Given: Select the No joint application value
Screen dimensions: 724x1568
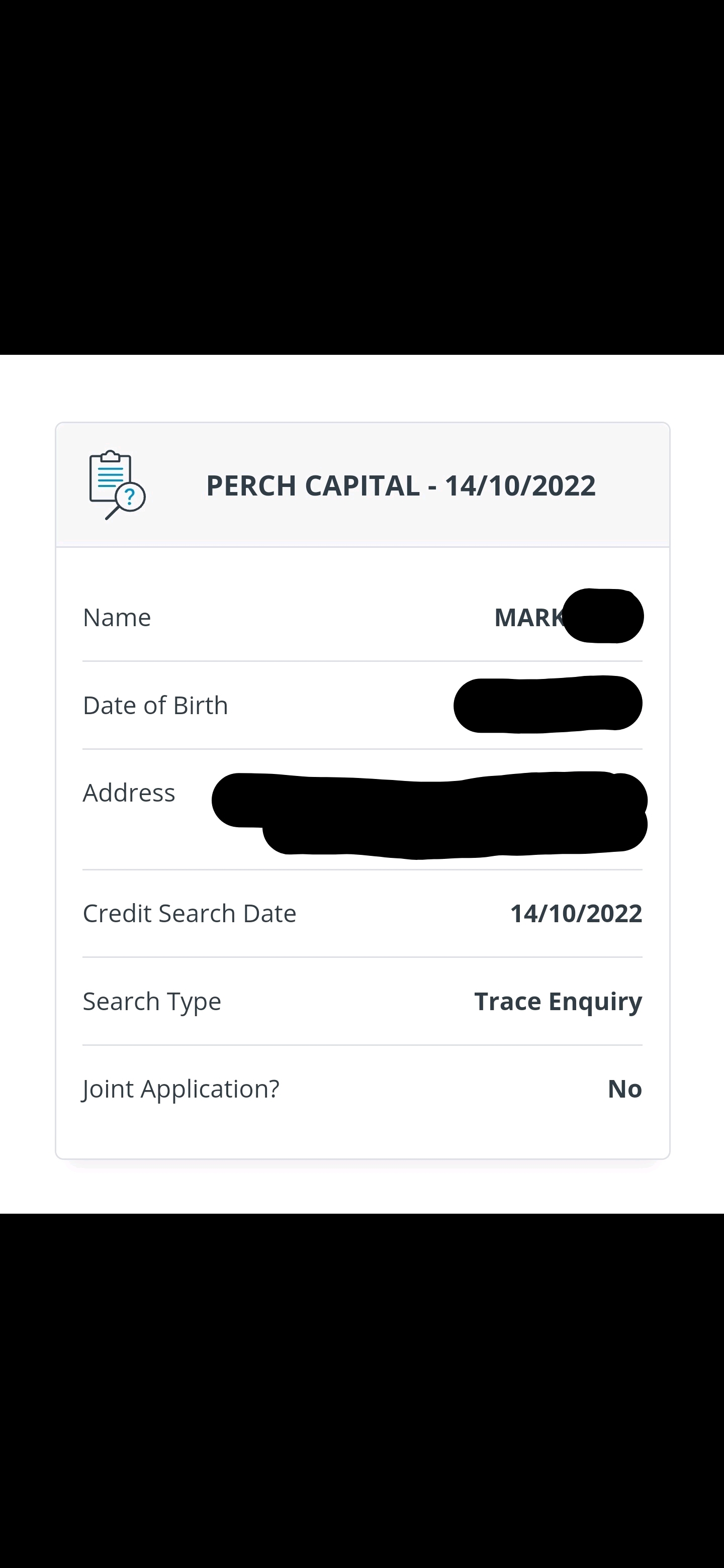Looking at the screenshot, I should click(x=625, y=1089).
